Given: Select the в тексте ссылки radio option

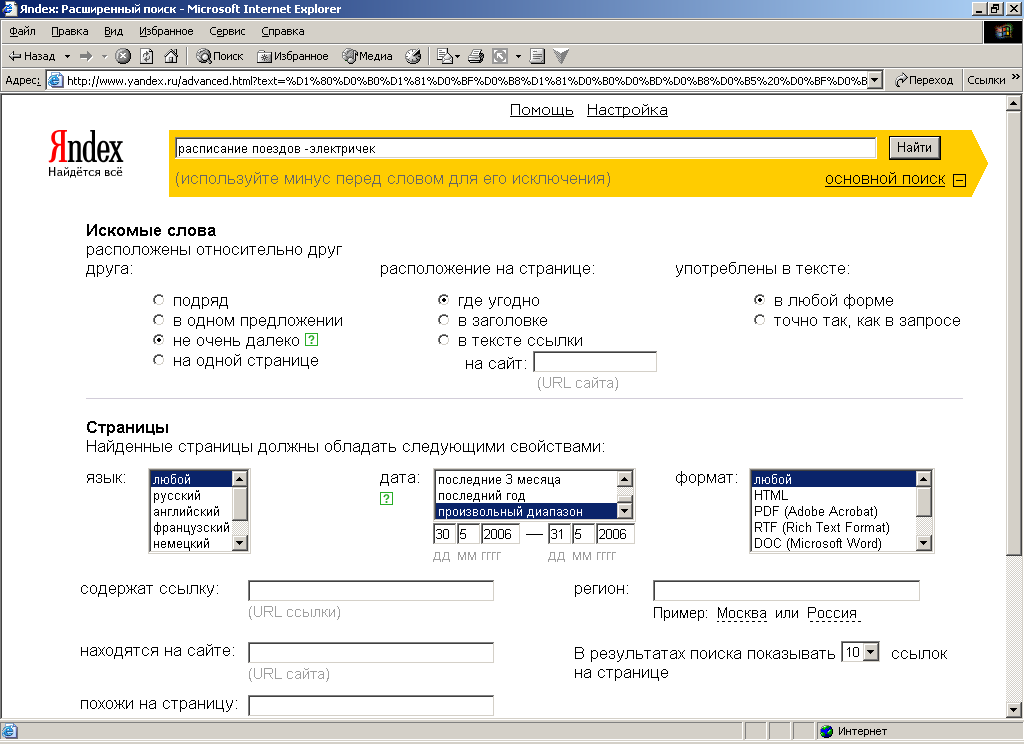Looking at the screenshot, I should pyautogui.click(x=443, y=340).
